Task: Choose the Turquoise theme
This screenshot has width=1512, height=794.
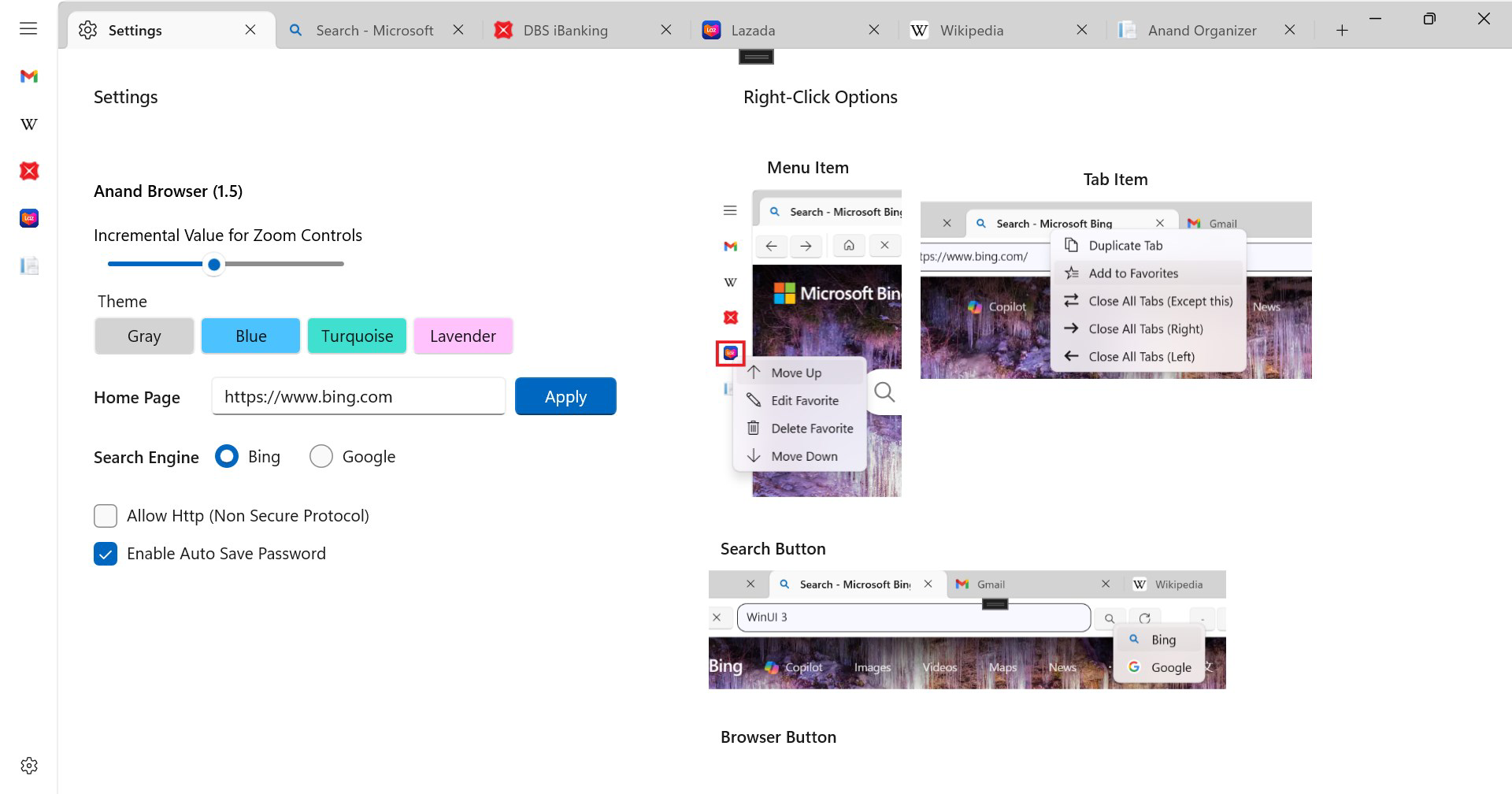Action: 357,336
